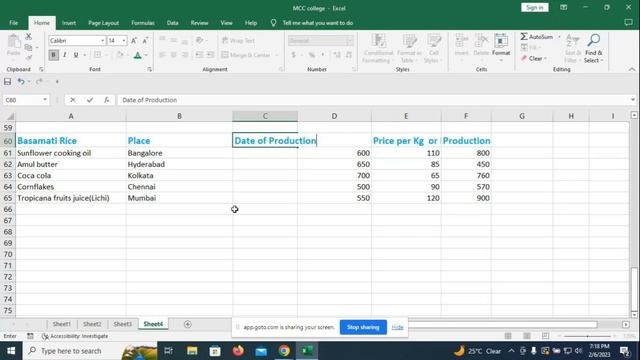Viewport: 640px width, 360px height.
Task: Click the Cut scissors icon
Action: click(29, 37)
